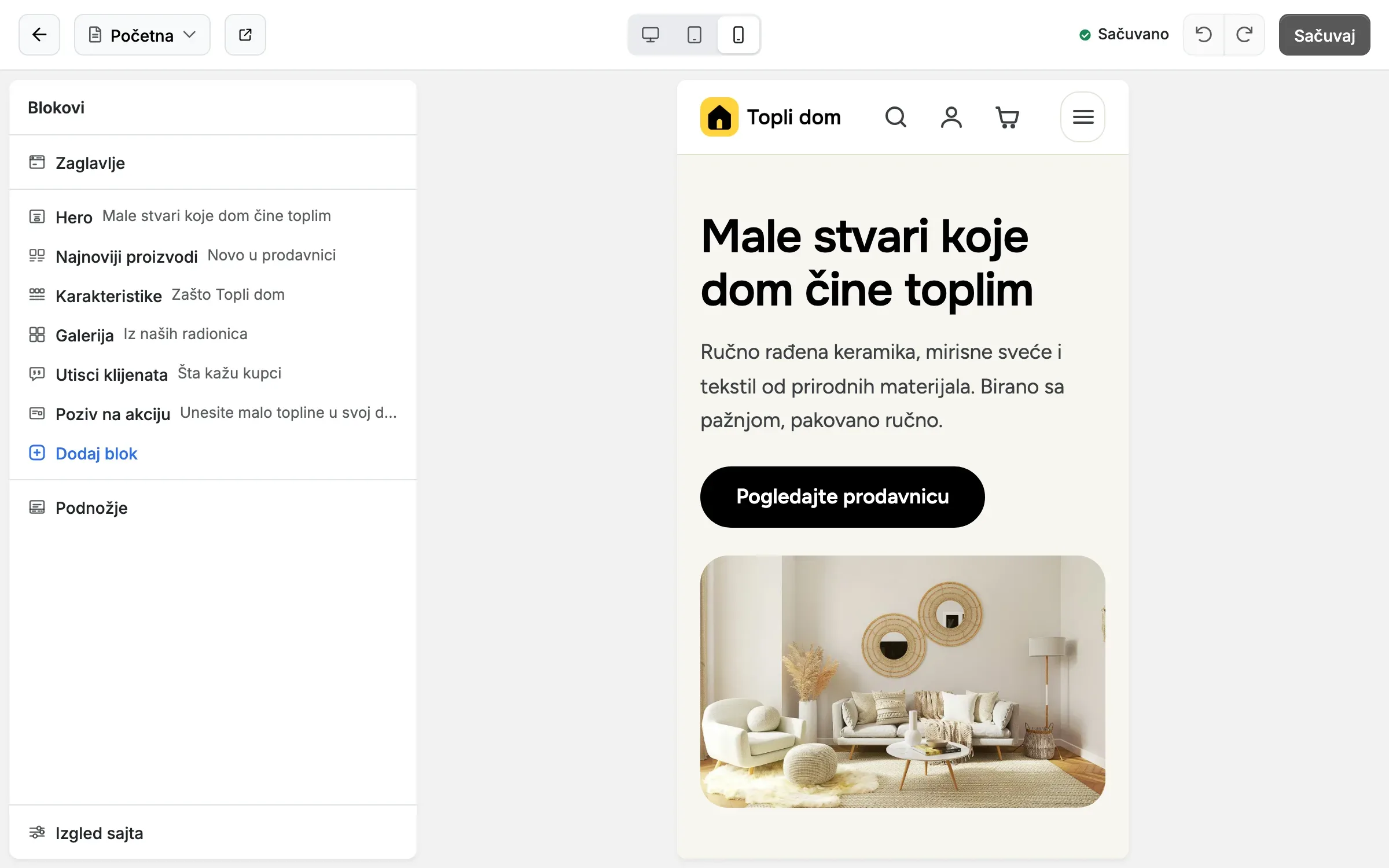Click the Utisci klijenata speech bubble icon
Image resolution: width=1389 pixels, height=868 pixels.
click(37, 374)
